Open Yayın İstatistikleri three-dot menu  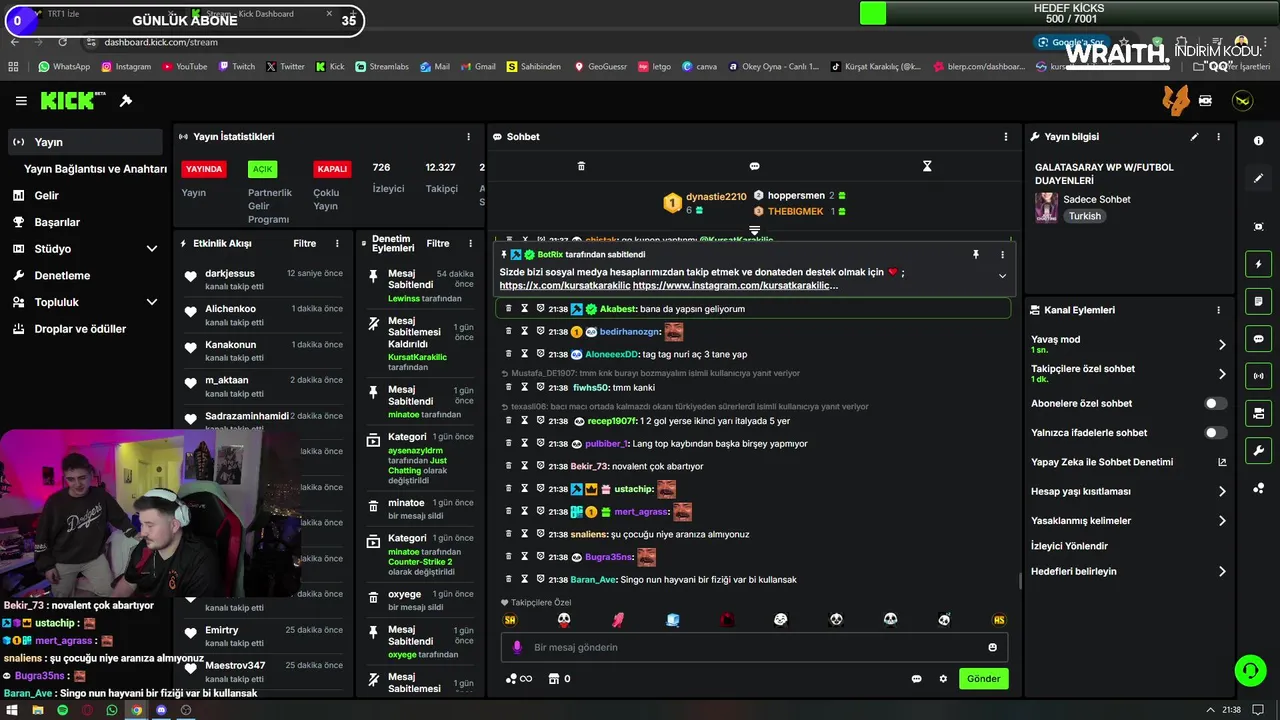pos(468,137)
